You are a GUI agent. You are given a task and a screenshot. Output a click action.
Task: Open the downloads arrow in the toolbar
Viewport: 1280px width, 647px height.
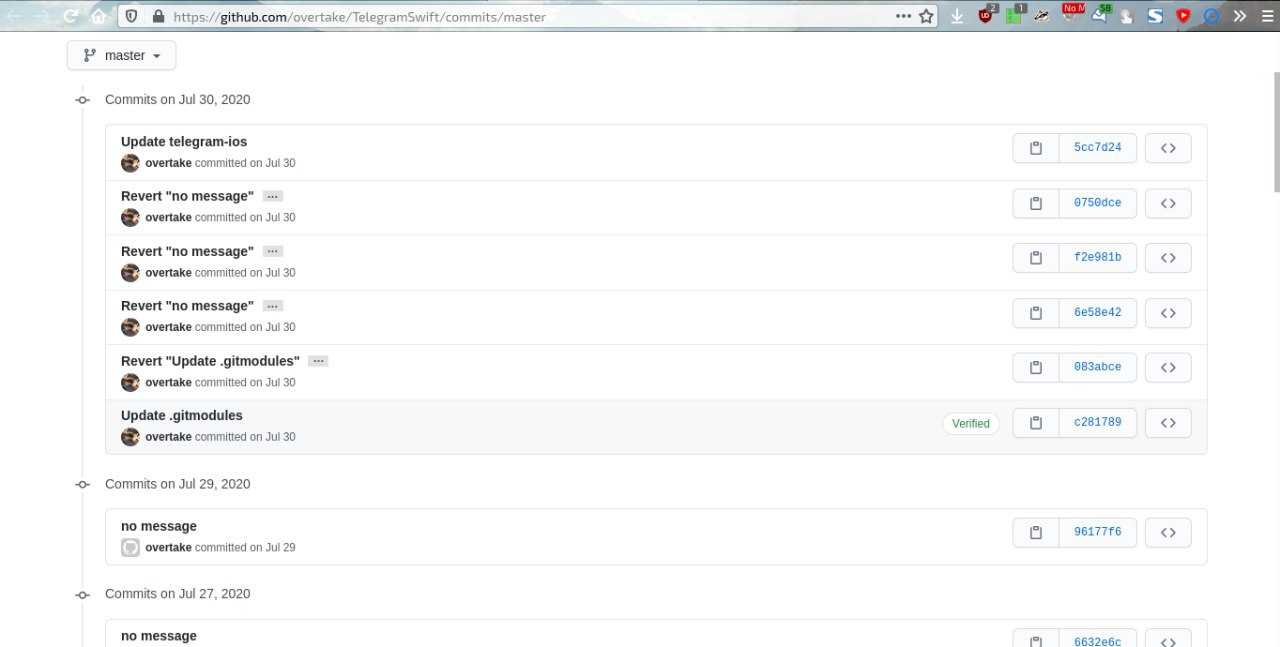coord(957,16)
